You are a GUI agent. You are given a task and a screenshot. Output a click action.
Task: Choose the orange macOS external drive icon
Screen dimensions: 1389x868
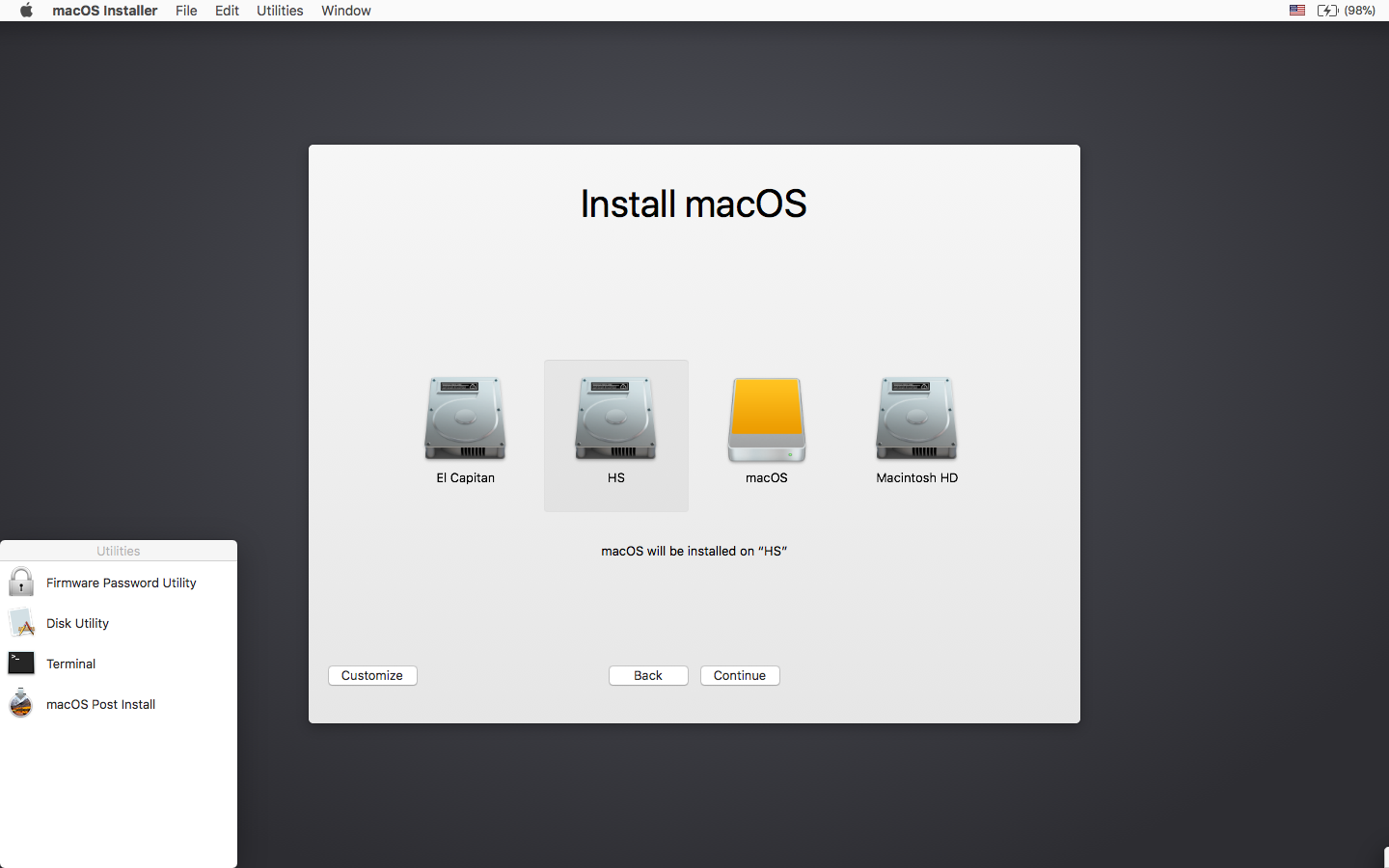click(766, 420)
